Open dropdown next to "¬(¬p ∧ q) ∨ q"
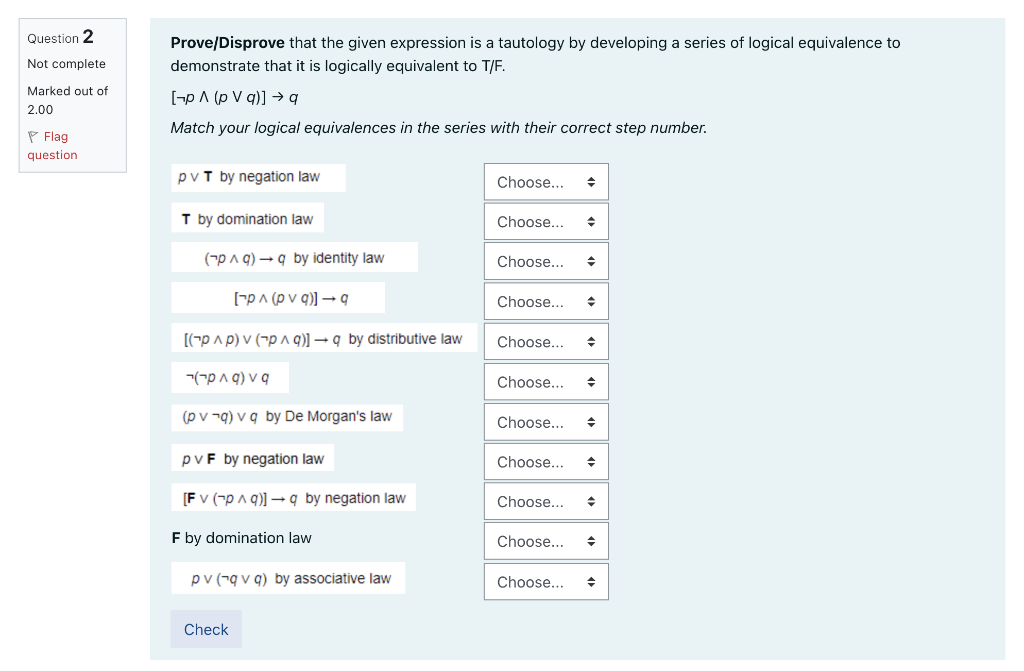Viewport: 1024px width, 671px height. [545, 381]
